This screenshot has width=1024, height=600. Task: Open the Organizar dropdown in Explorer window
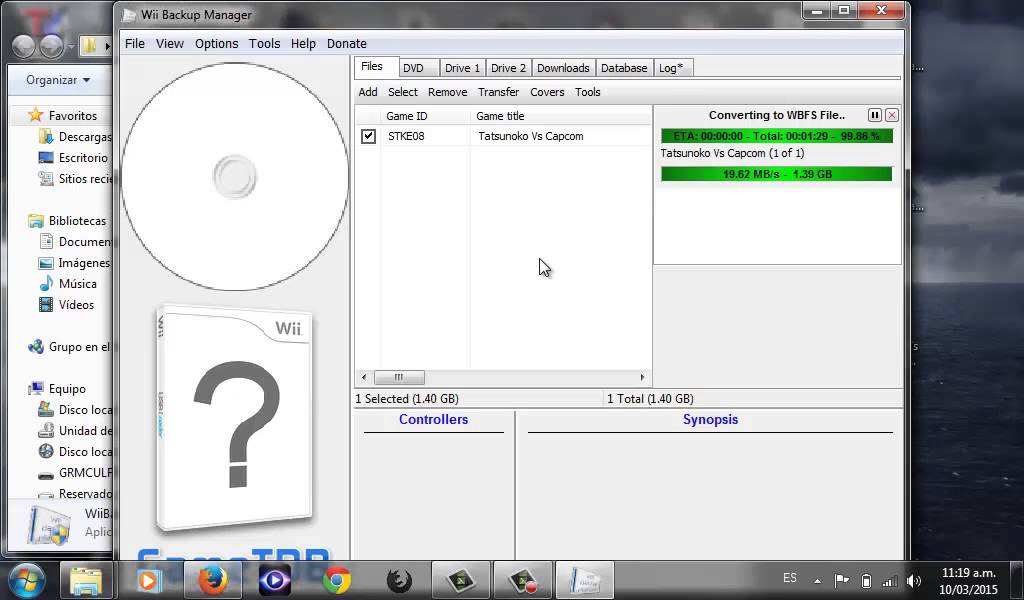click(57, 80)
